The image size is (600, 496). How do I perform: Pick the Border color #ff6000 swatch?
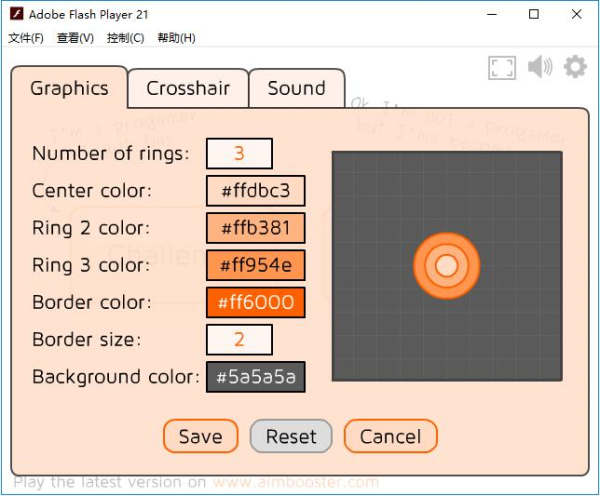coord(255,302)
